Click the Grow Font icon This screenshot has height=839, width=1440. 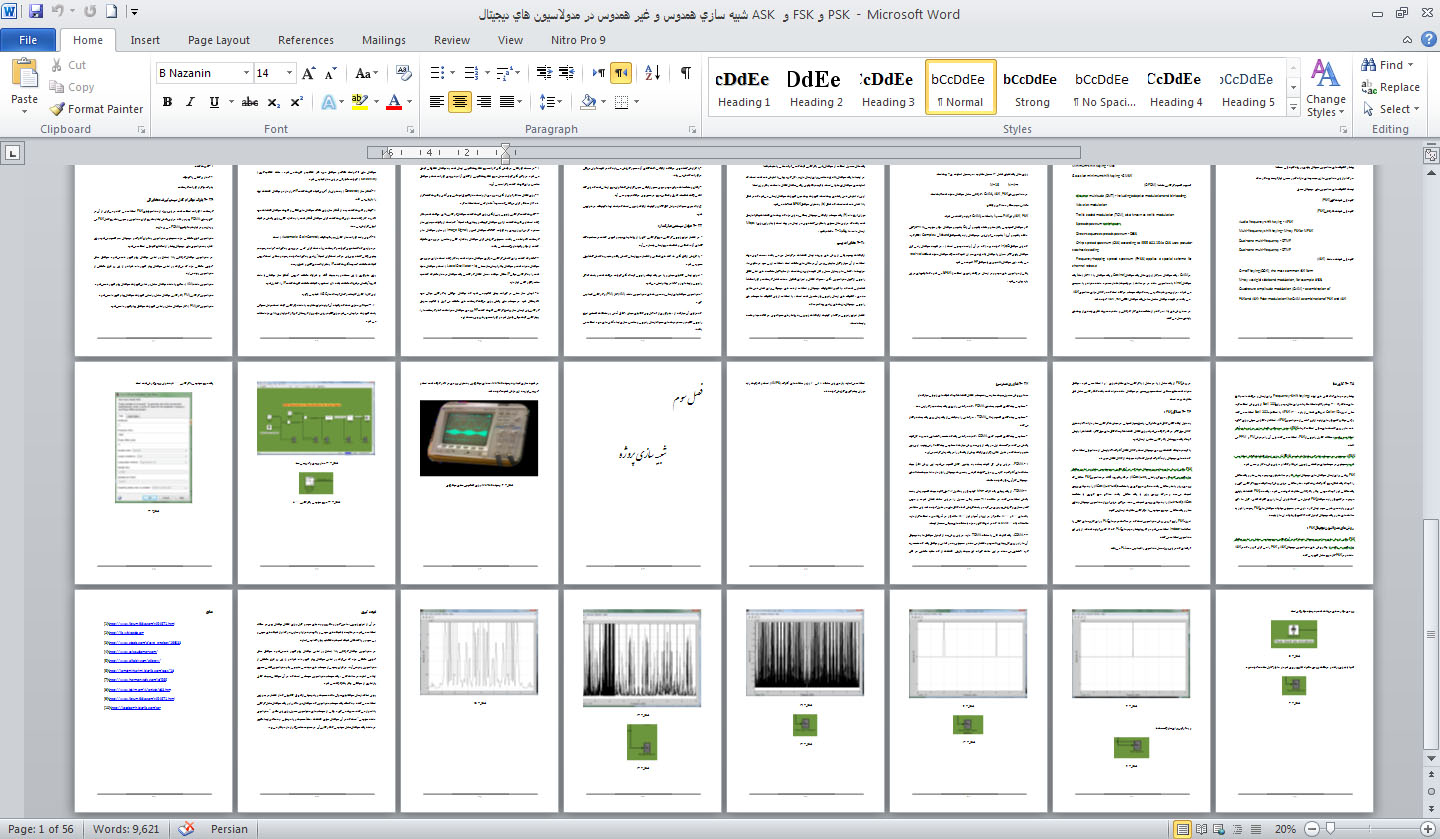coord(309,73)
